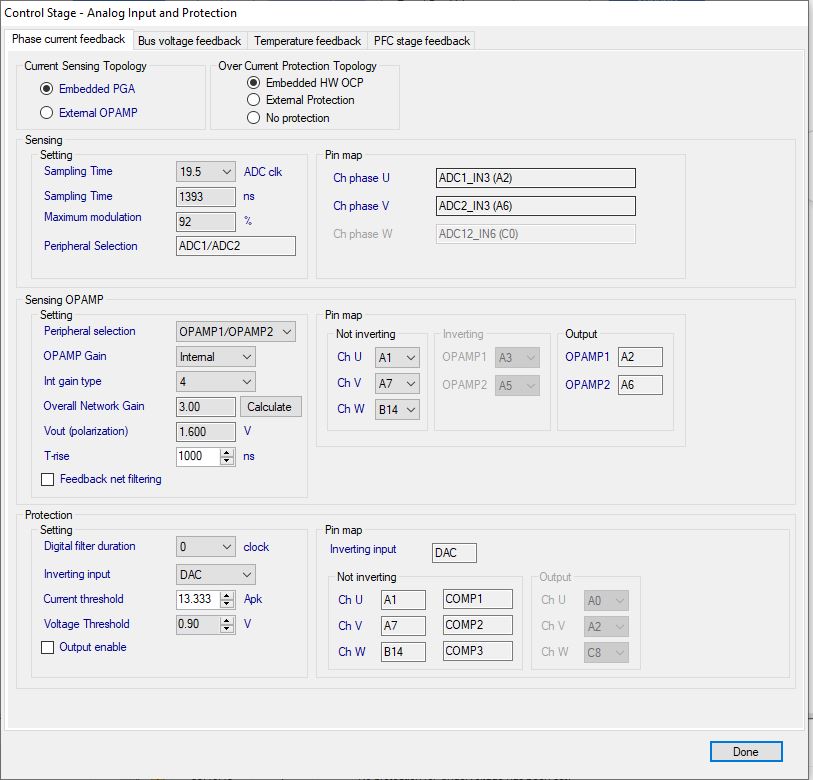Screen dimensions: 813x780
Task: Choose External Protection option
Action: coord(254,100)
